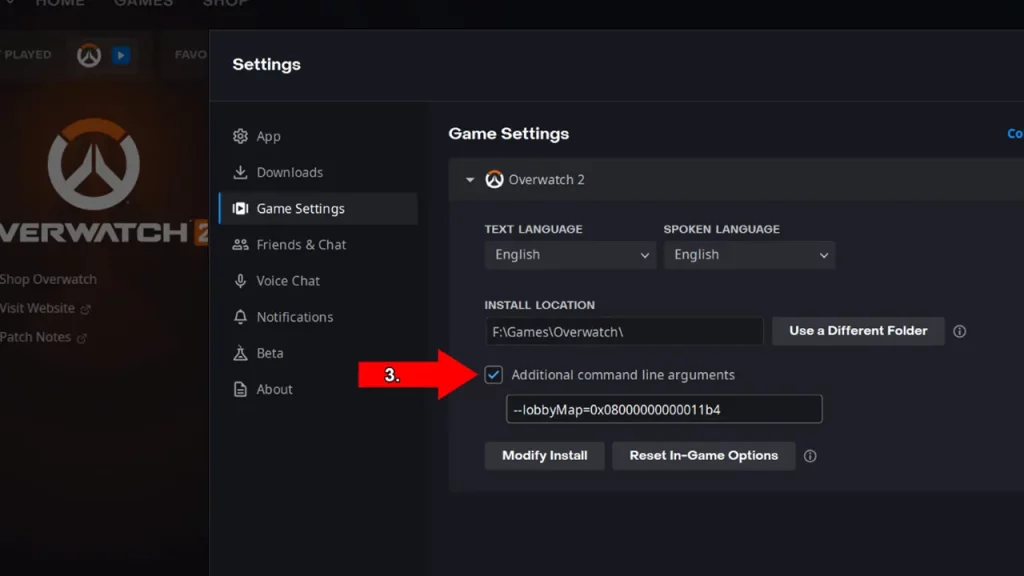Screen dimensions: 1024x576
Task: Click the App gear icon in sidebar
Action: [240, 136]
